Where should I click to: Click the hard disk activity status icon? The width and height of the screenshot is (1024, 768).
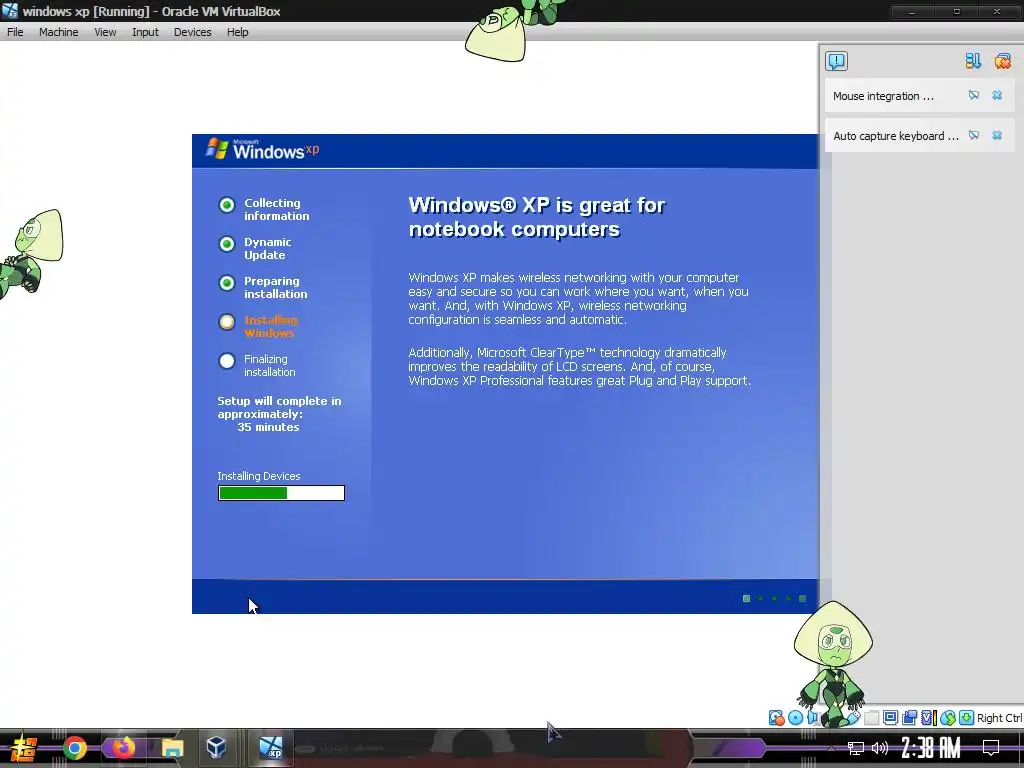pos(776,718)
